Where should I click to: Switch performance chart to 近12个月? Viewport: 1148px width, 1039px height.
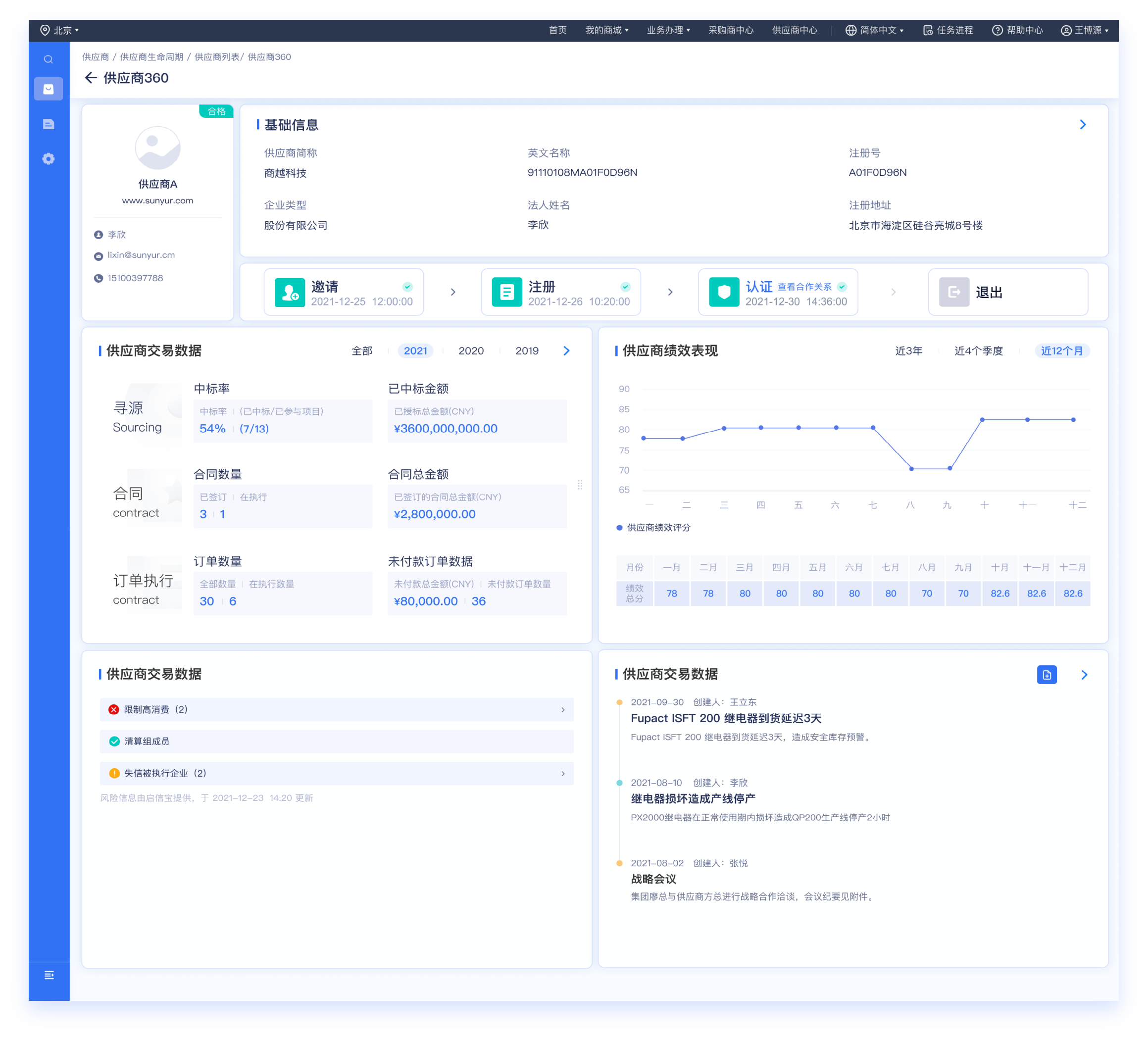(x=1062, y=350)
